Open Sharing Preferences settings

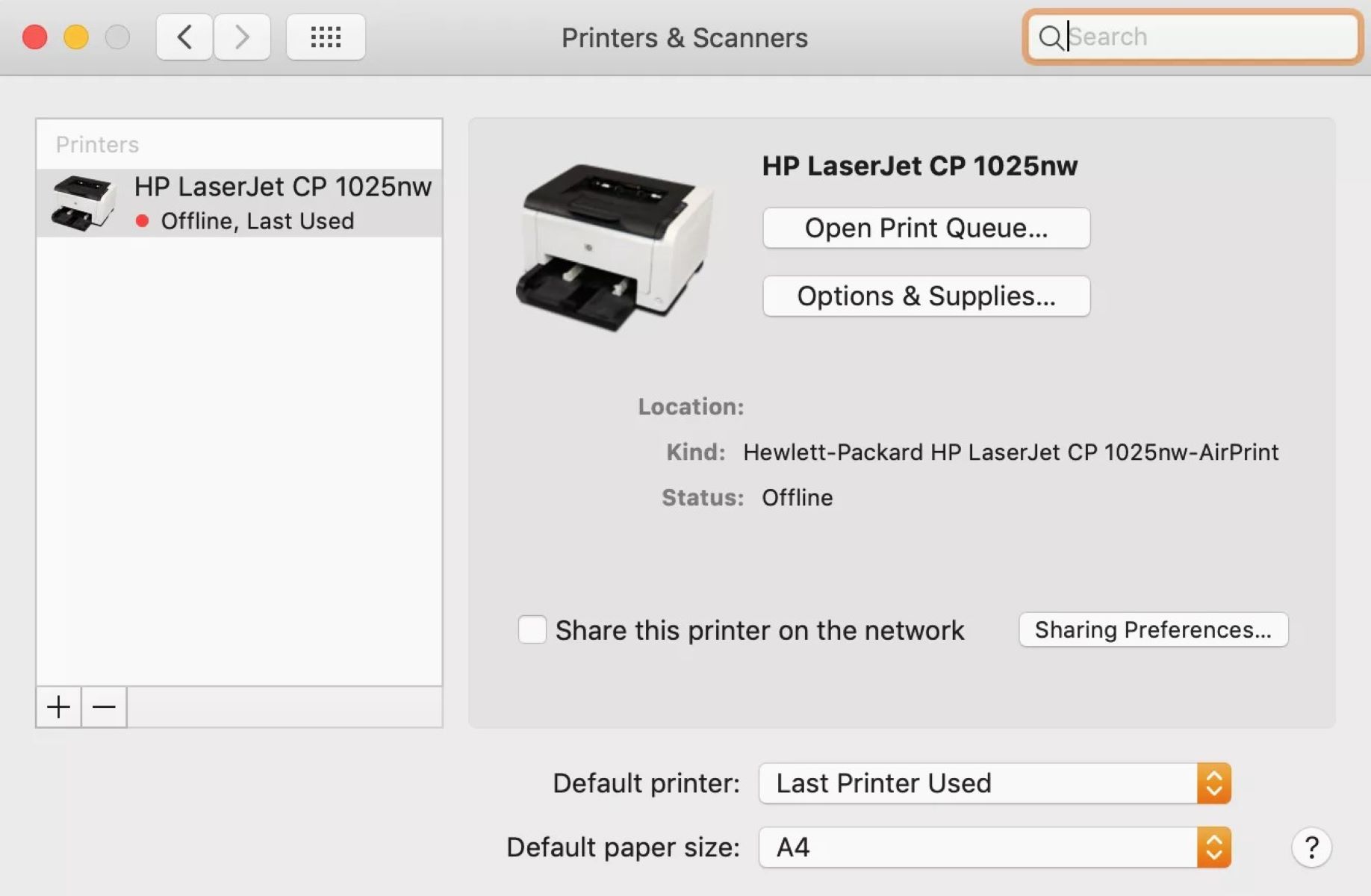tap(1153, 629)
